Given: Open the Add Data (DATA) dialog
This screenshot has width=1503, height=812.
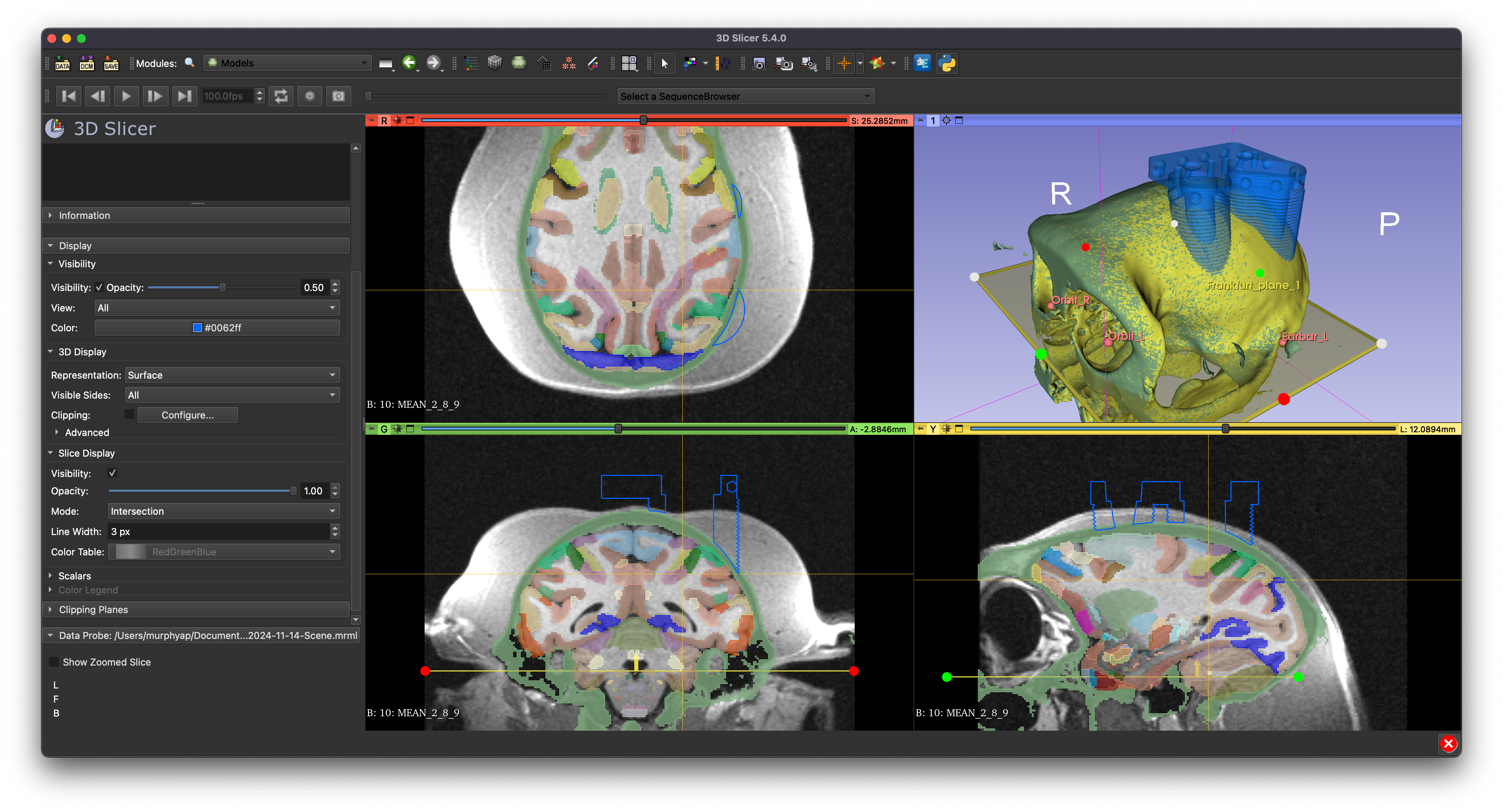Looking at the screenshot, I should pos(63,63).
